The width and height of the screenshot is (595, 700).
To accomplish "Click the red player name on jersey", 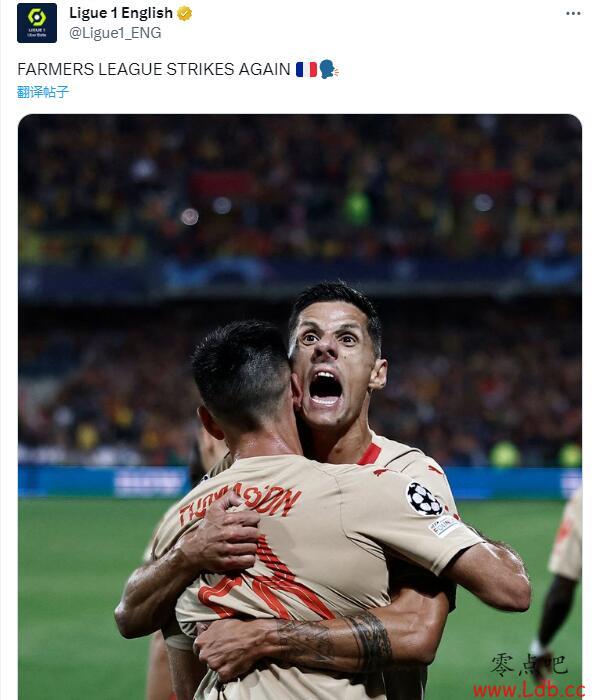I will [x=240, y=504].
